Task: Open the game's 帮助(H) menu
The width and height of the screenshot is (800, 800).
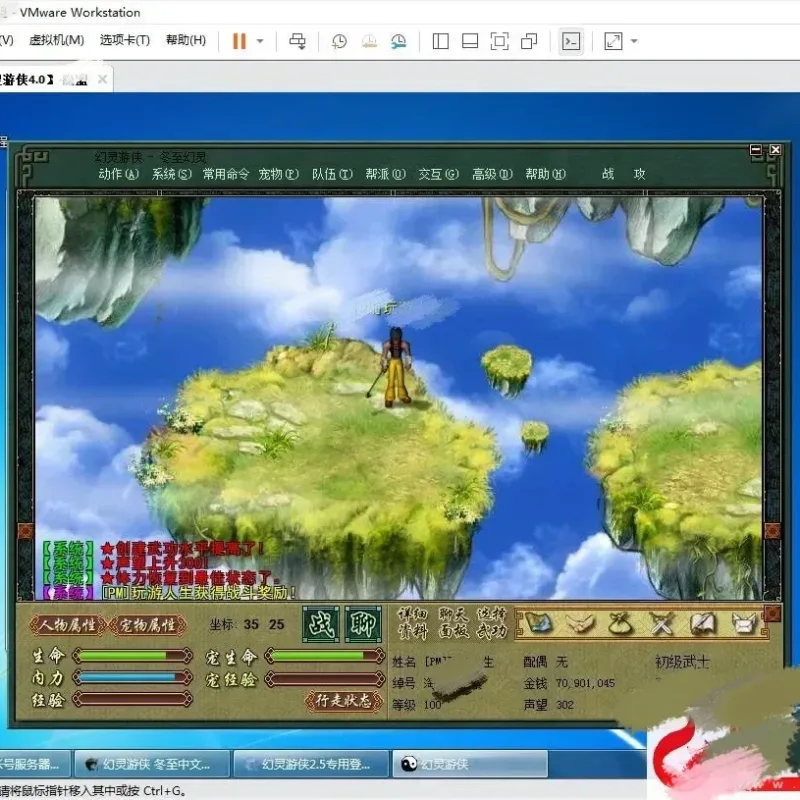Action: click(546, 174)
